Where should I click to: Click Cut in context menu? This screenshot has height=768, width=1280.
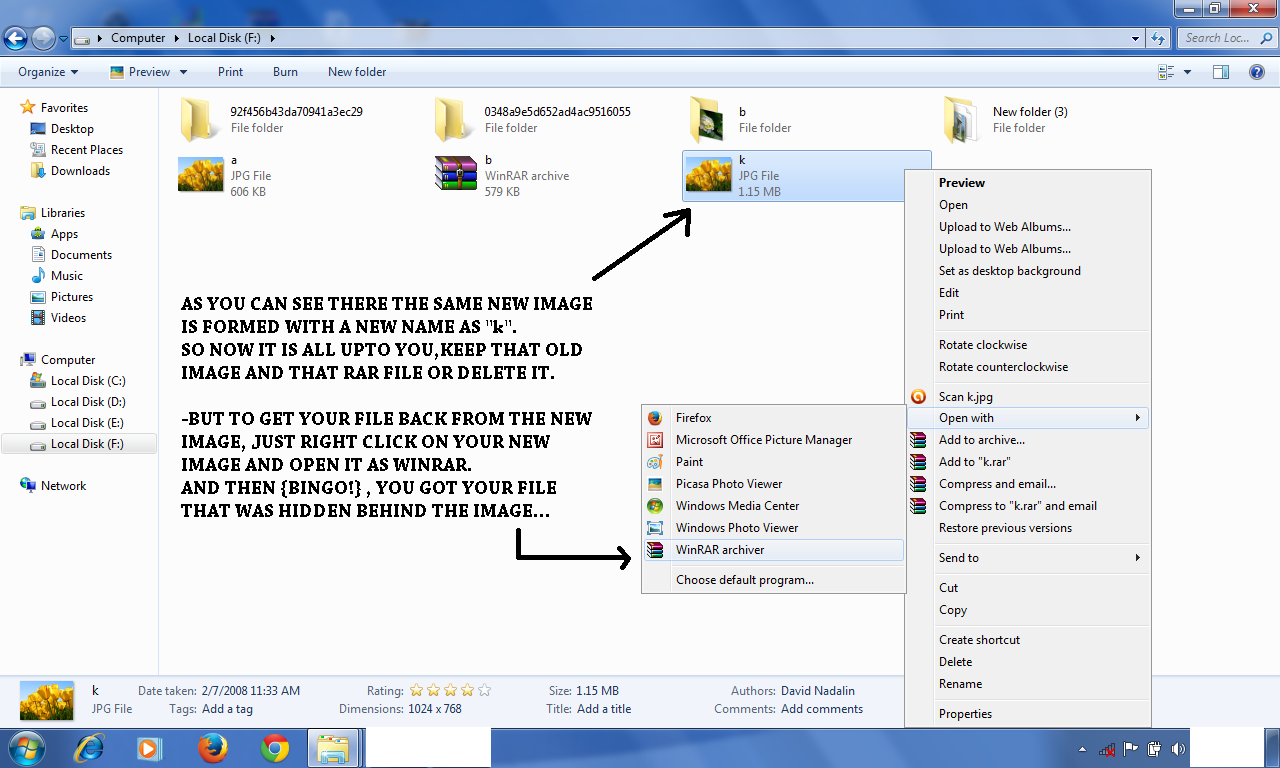point(1028,588)
